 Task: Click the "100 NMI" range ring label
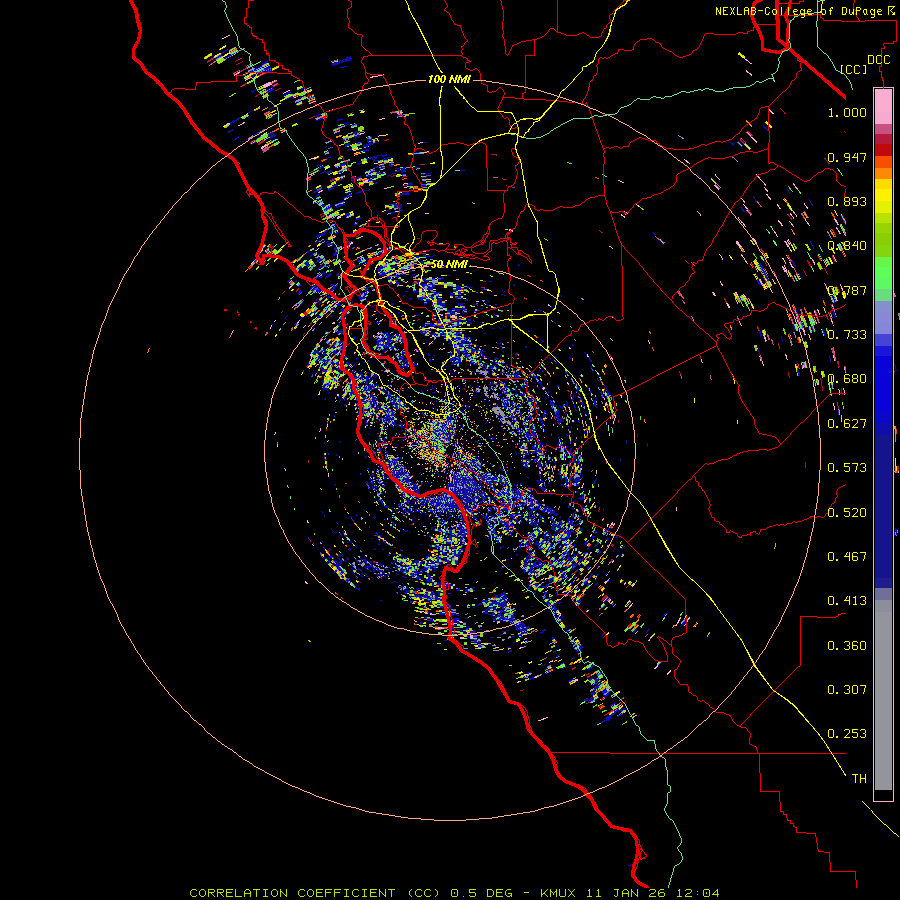pos(449,79)
